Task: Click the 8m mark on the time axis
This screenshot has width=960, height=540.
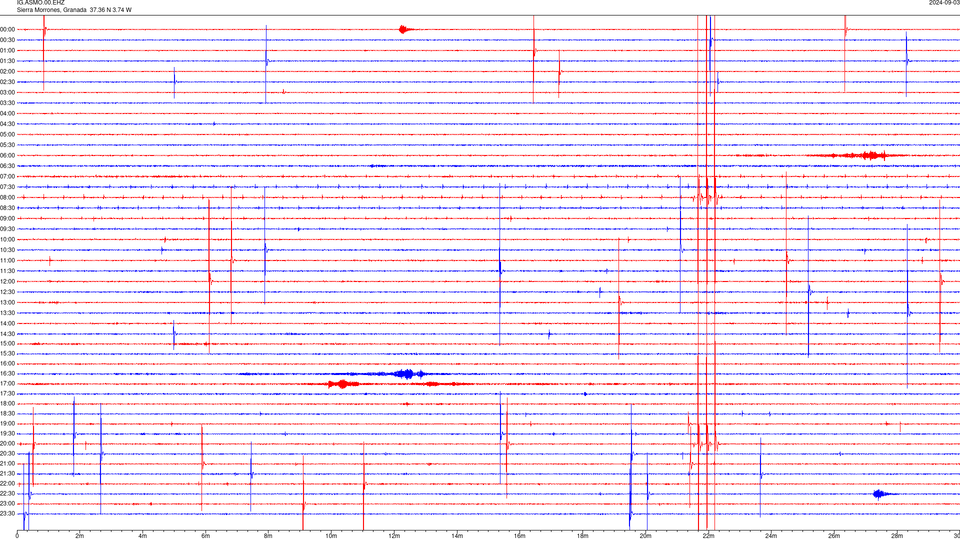Action: coord(268,536)
